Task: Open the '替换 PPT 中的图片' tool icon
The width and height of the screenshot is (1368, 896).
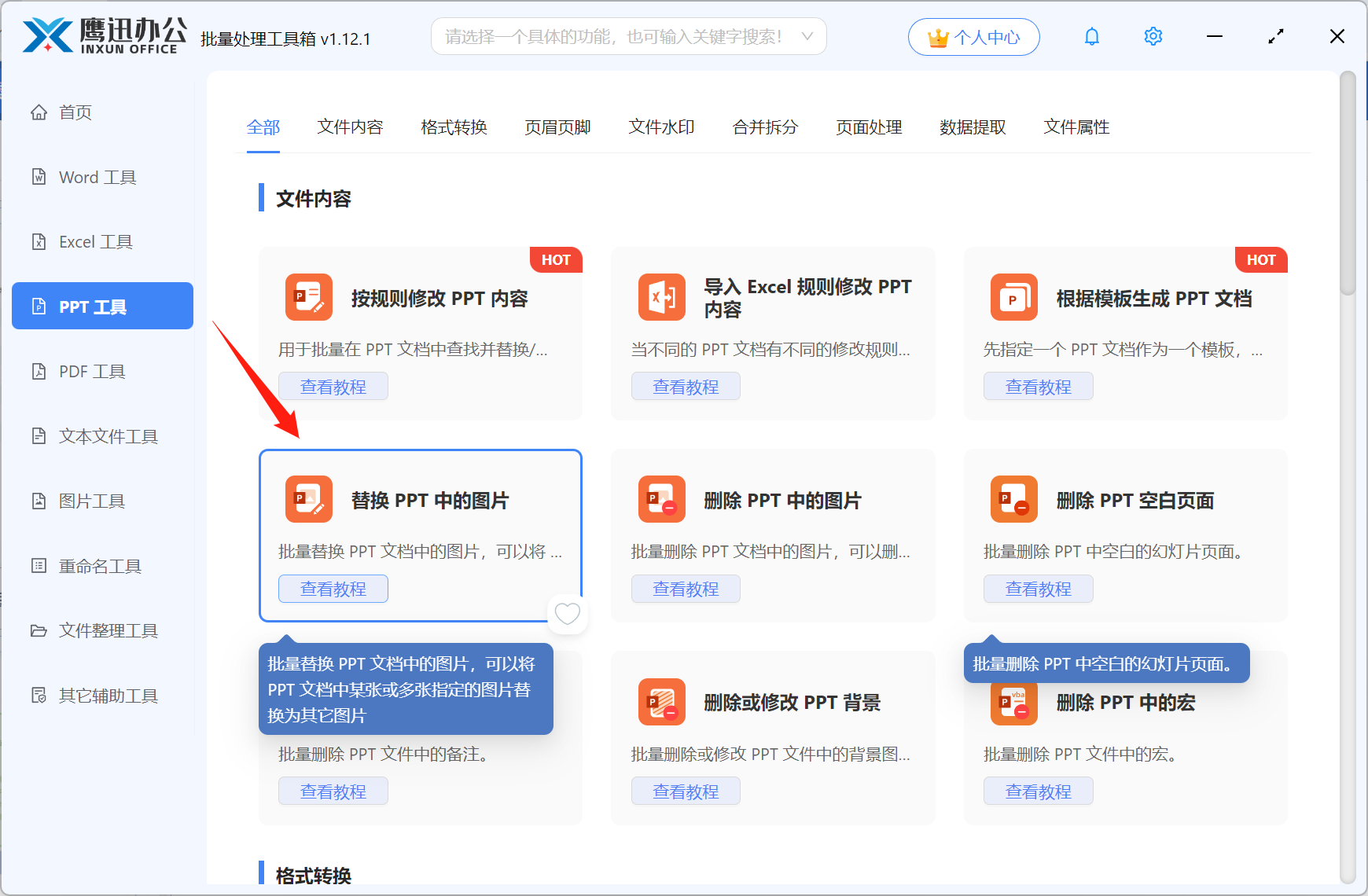Action: point(308,499)
